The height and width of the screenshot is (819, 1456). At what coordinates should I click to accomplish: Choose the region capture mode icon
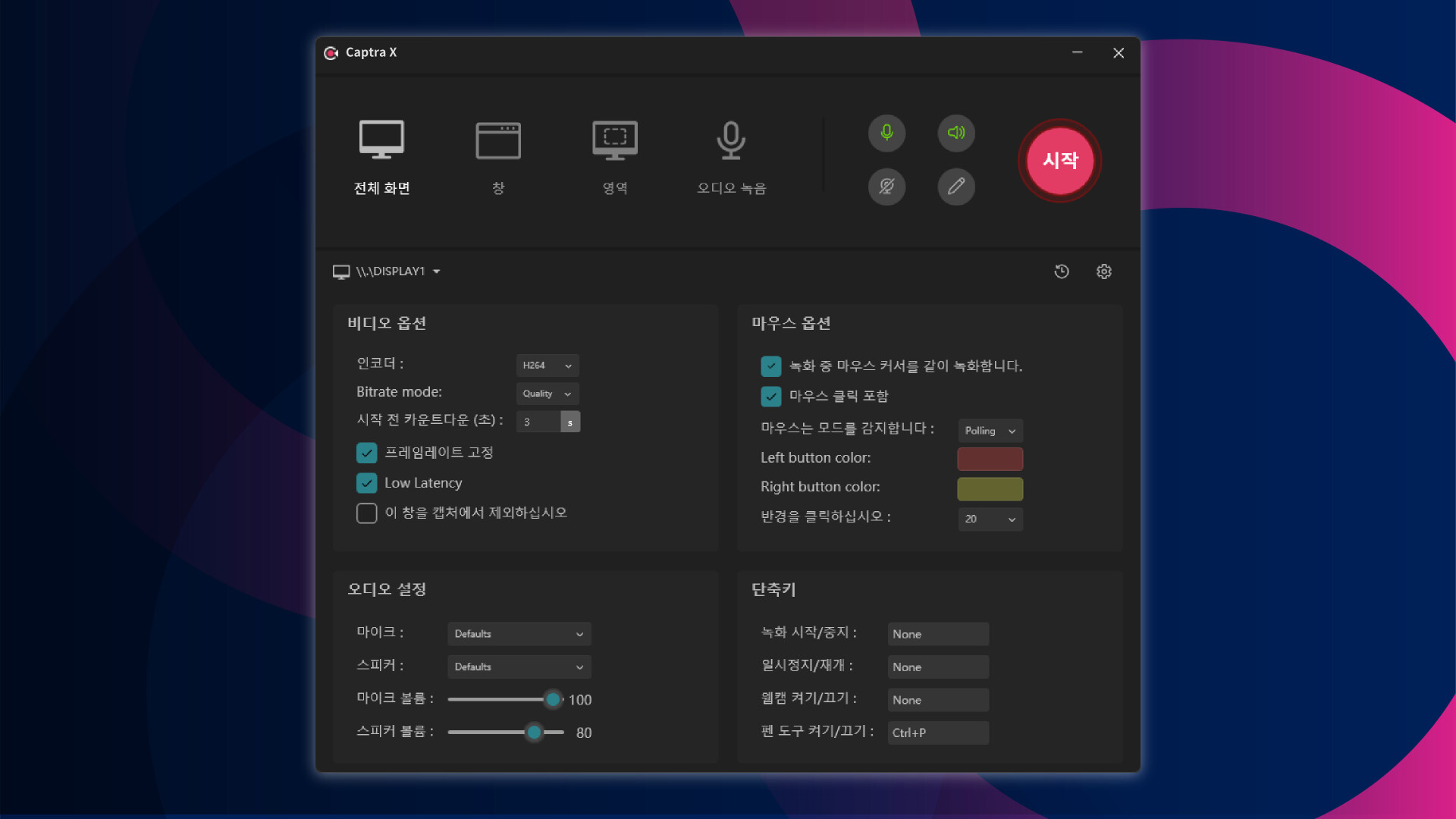pyautogui.click(x=614, y=140)
